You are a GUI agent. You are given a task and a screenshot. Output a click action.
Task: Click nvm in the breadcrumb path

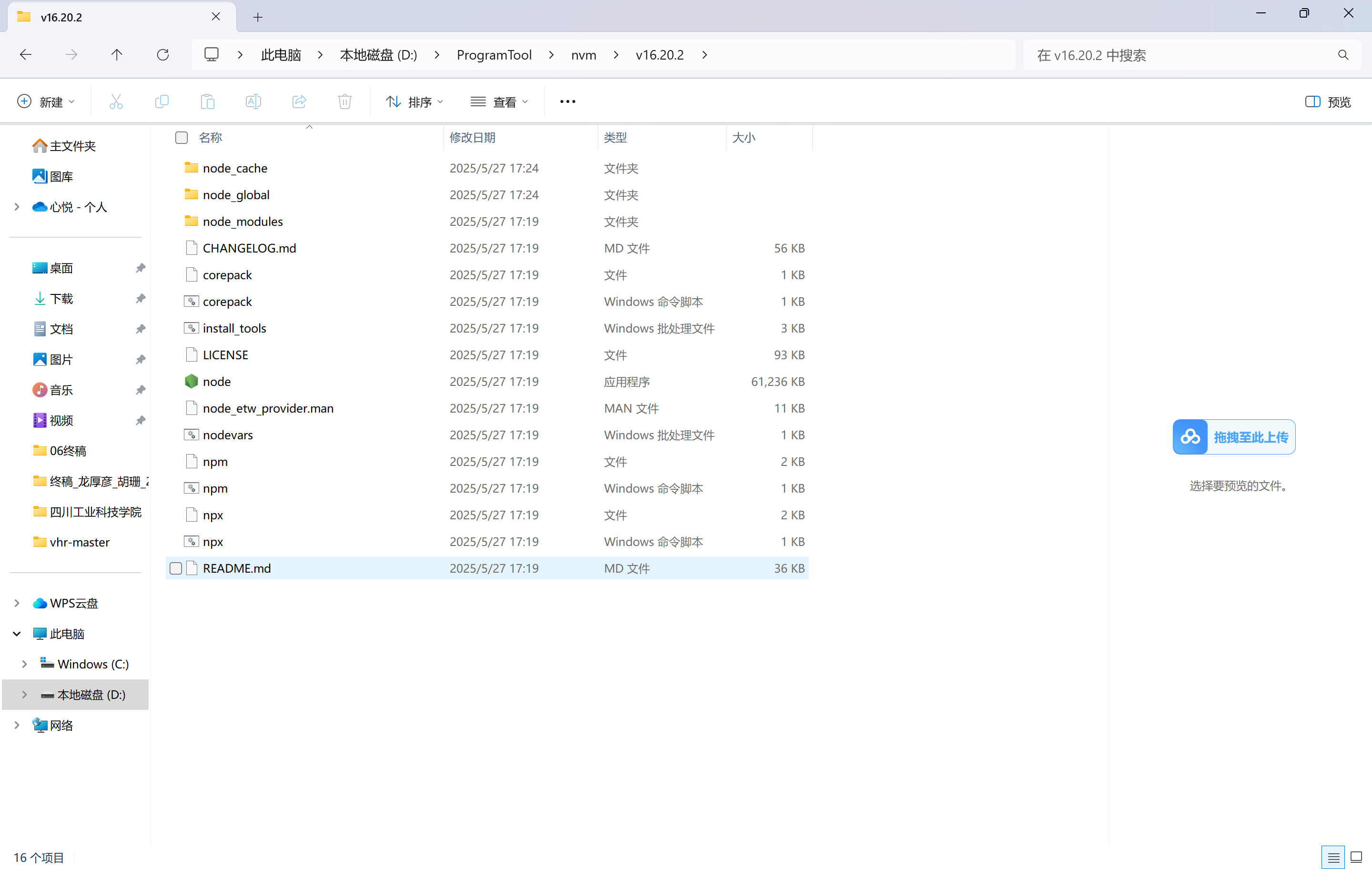(584, 55)
